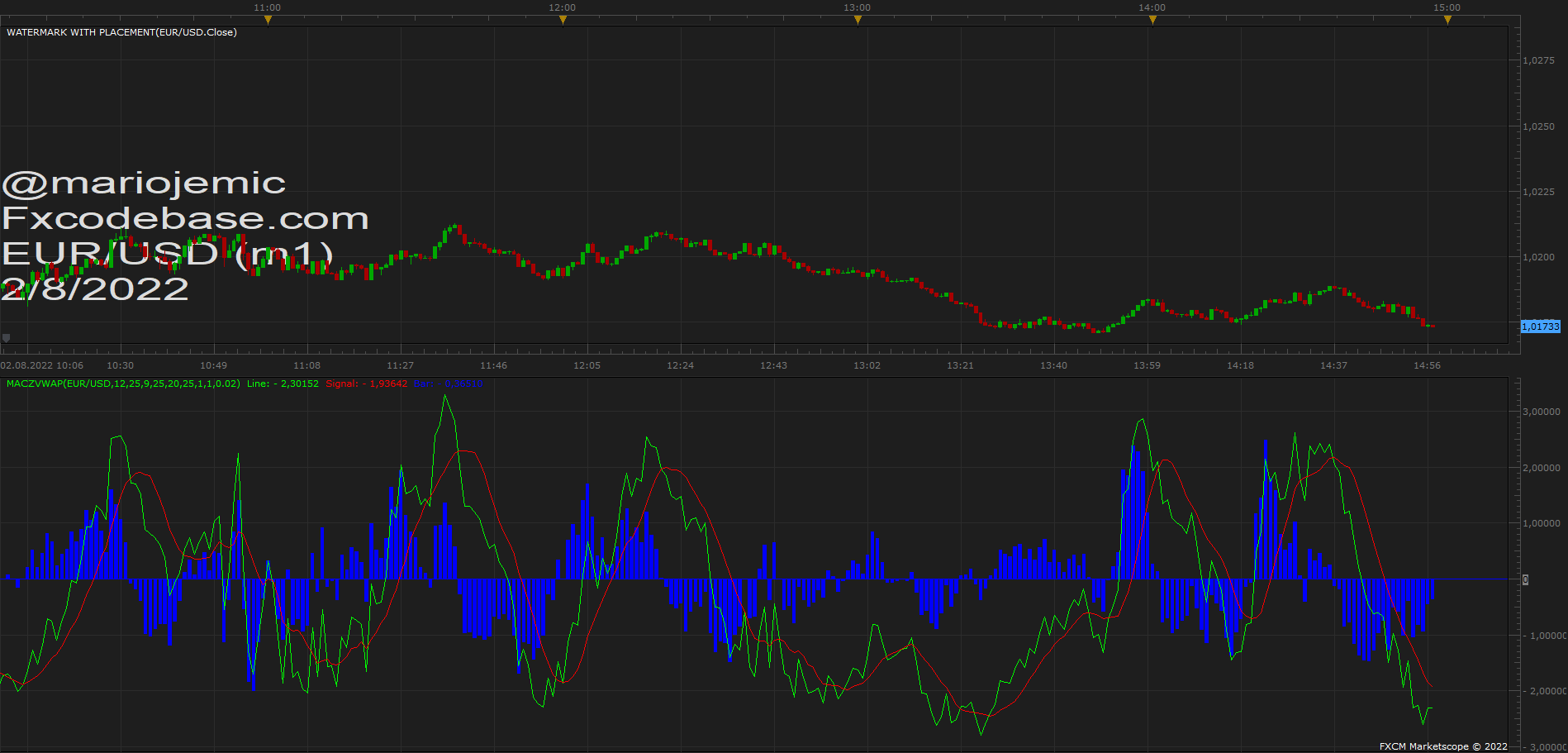Click the 13:00 hour triangle marker

[858, 20]
